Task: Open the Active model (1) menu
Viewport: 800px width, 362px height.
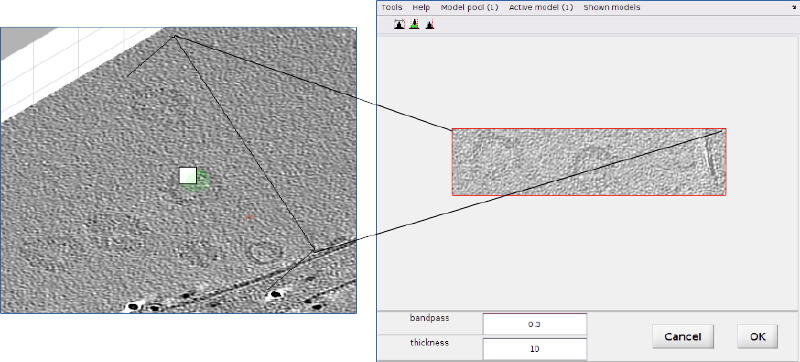Action: coord(541,8)
